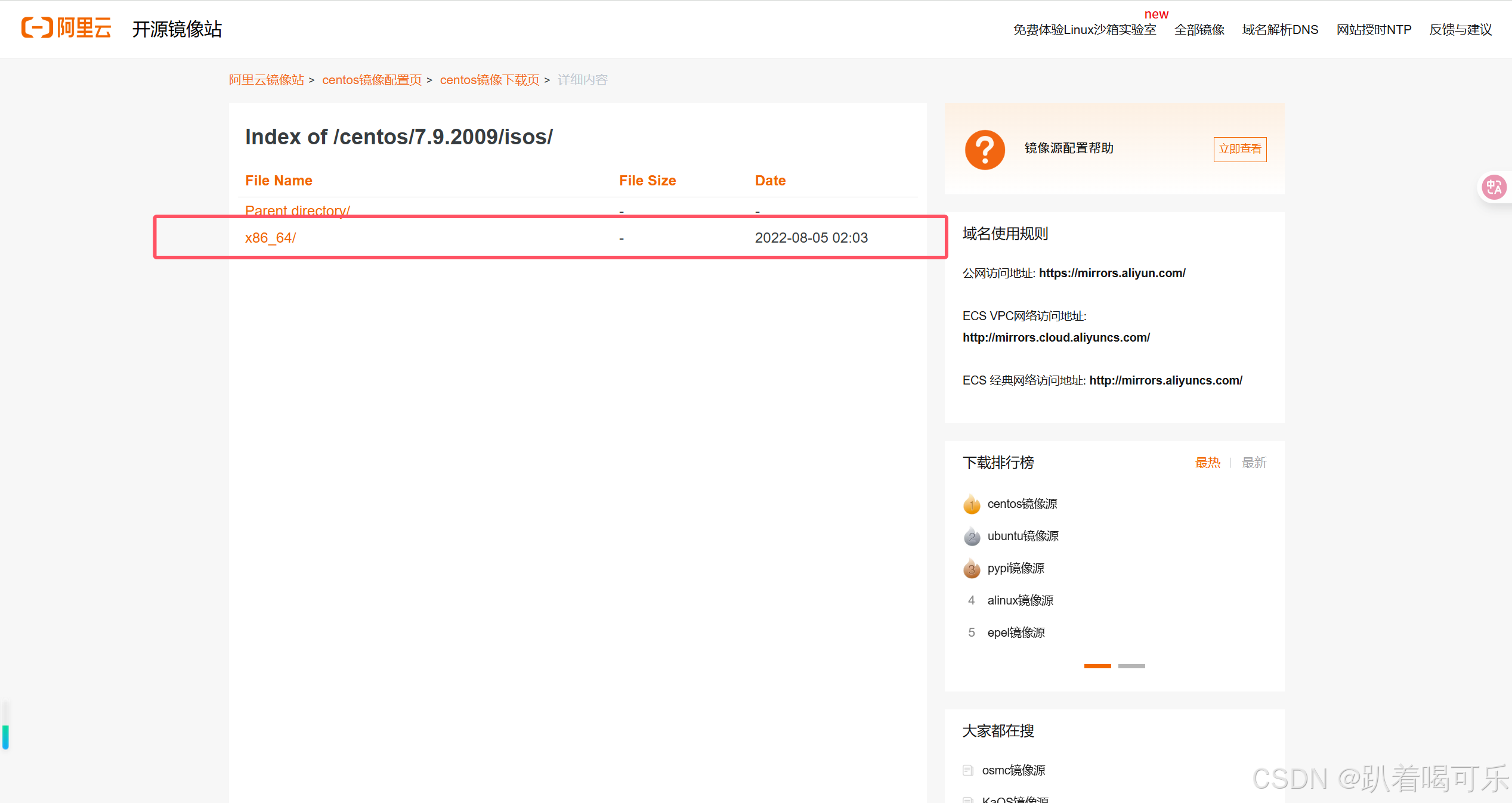Open epel镜像源 in download ranking

click(x=1016, y=633)
